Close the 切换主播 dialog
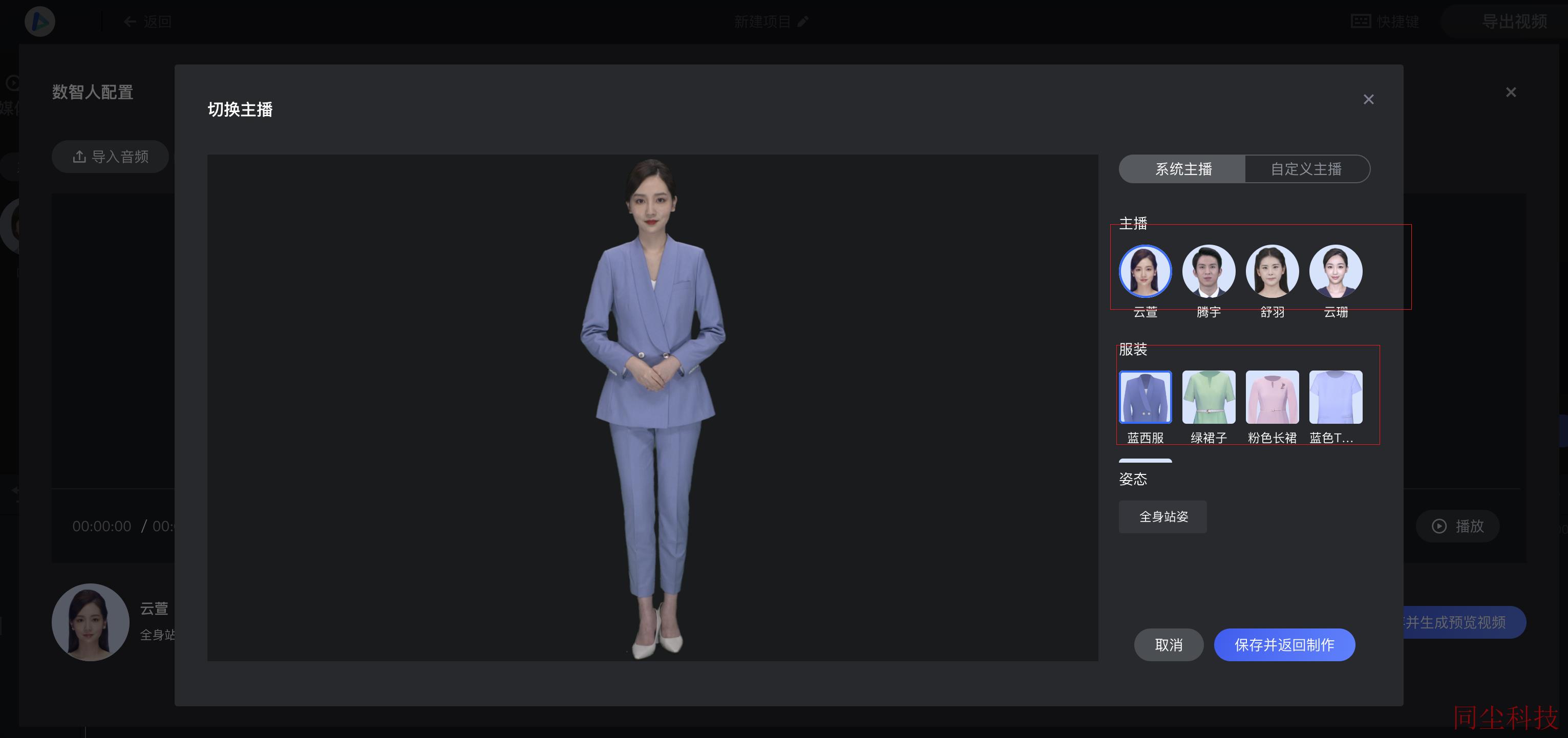 click(x=1368, y=99)
